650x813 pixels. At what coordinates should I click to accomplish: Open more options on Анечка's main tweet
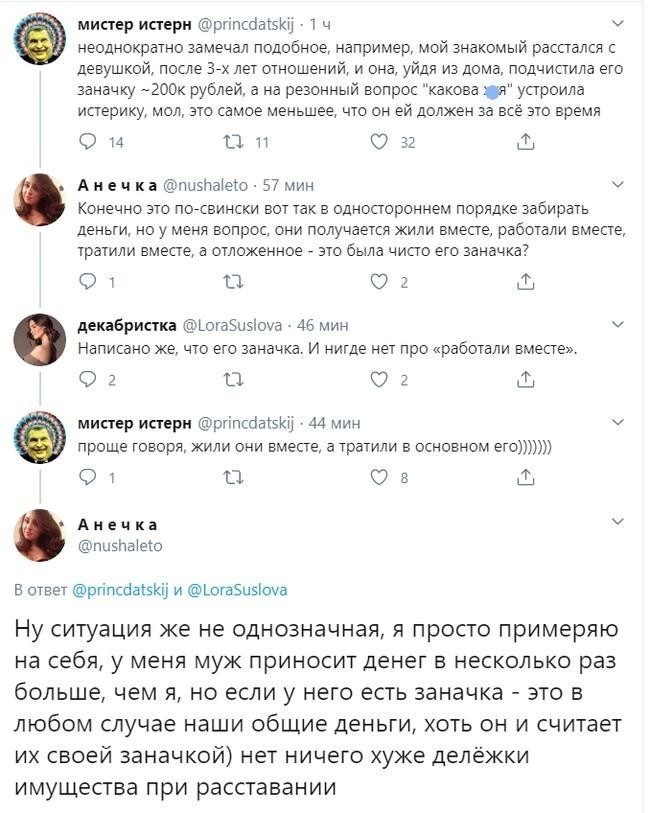[x=617, y=522]
